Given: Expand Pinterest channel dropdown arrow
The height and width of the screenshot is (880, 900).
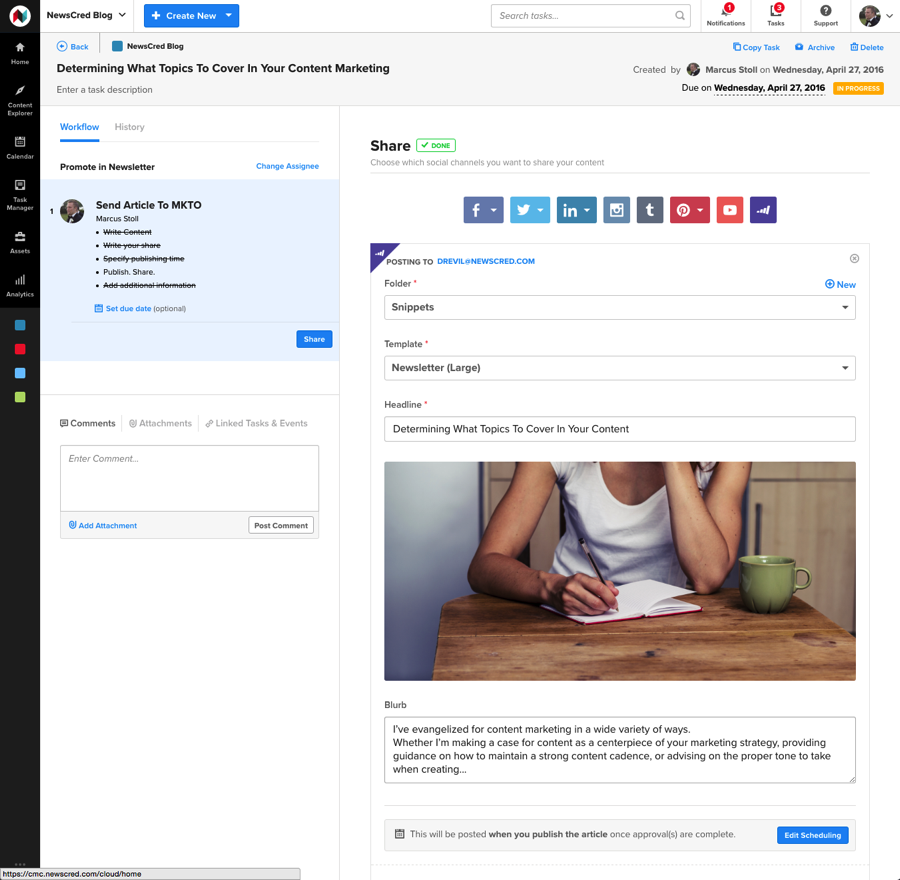Looking at the screenshot, I should [701, 210].
